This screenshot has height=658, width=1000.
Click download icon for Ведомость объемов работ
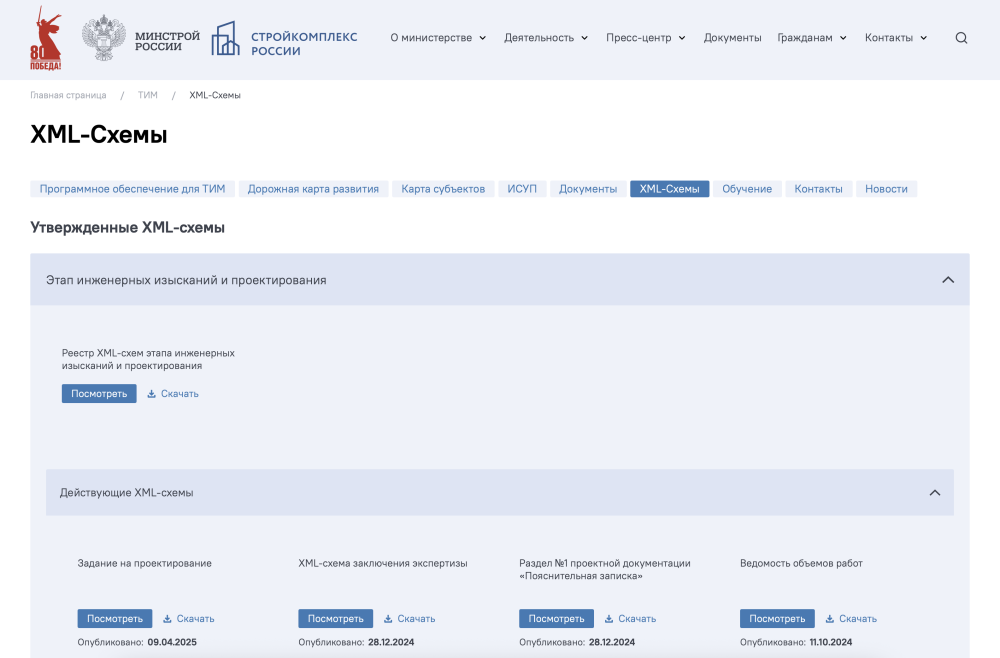(828, 618)
